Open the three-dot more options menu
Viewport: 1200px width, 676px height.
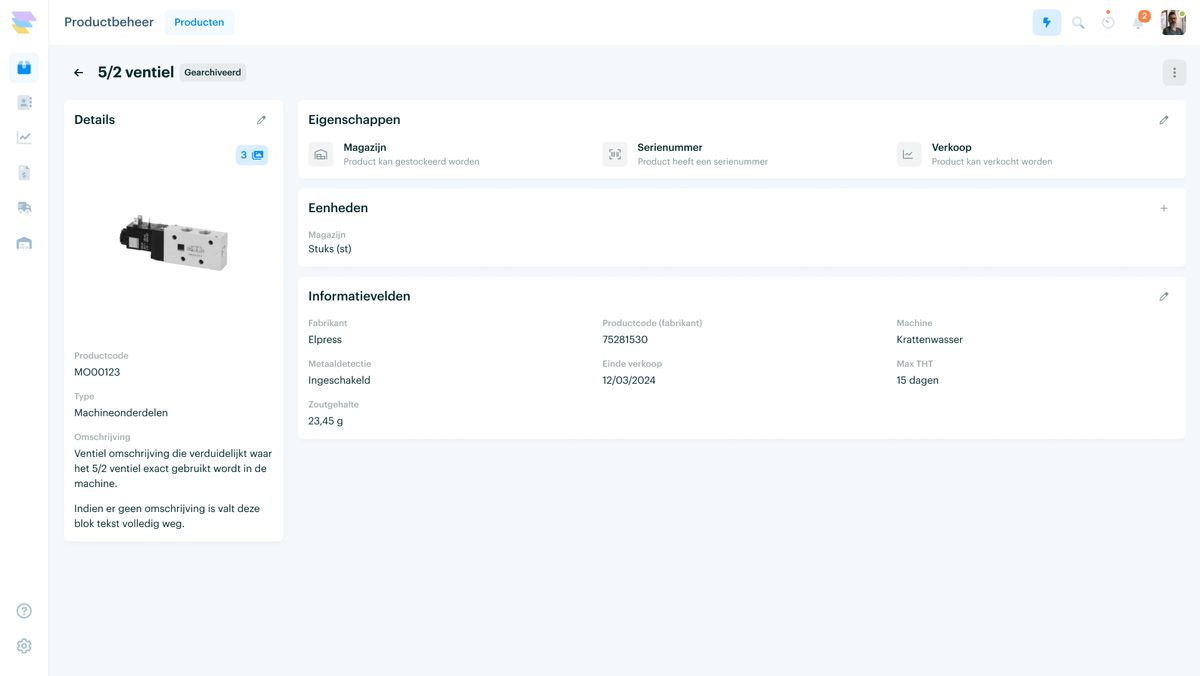pyautogui.click(x=1174, y=73)
